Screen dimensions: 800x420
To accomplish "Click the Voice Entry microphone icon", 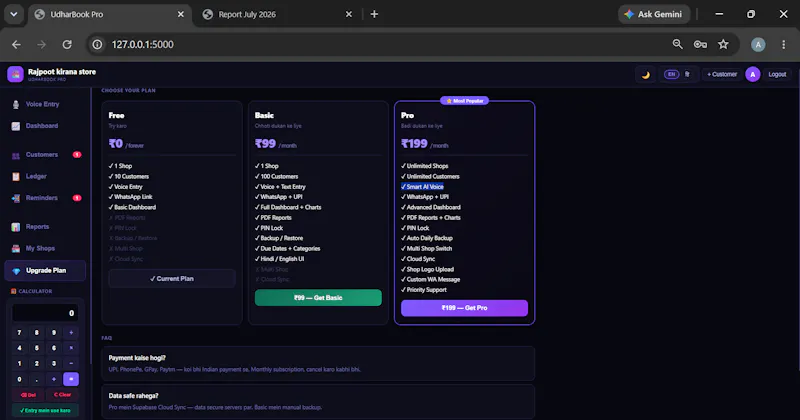I will tap(16, 105).
